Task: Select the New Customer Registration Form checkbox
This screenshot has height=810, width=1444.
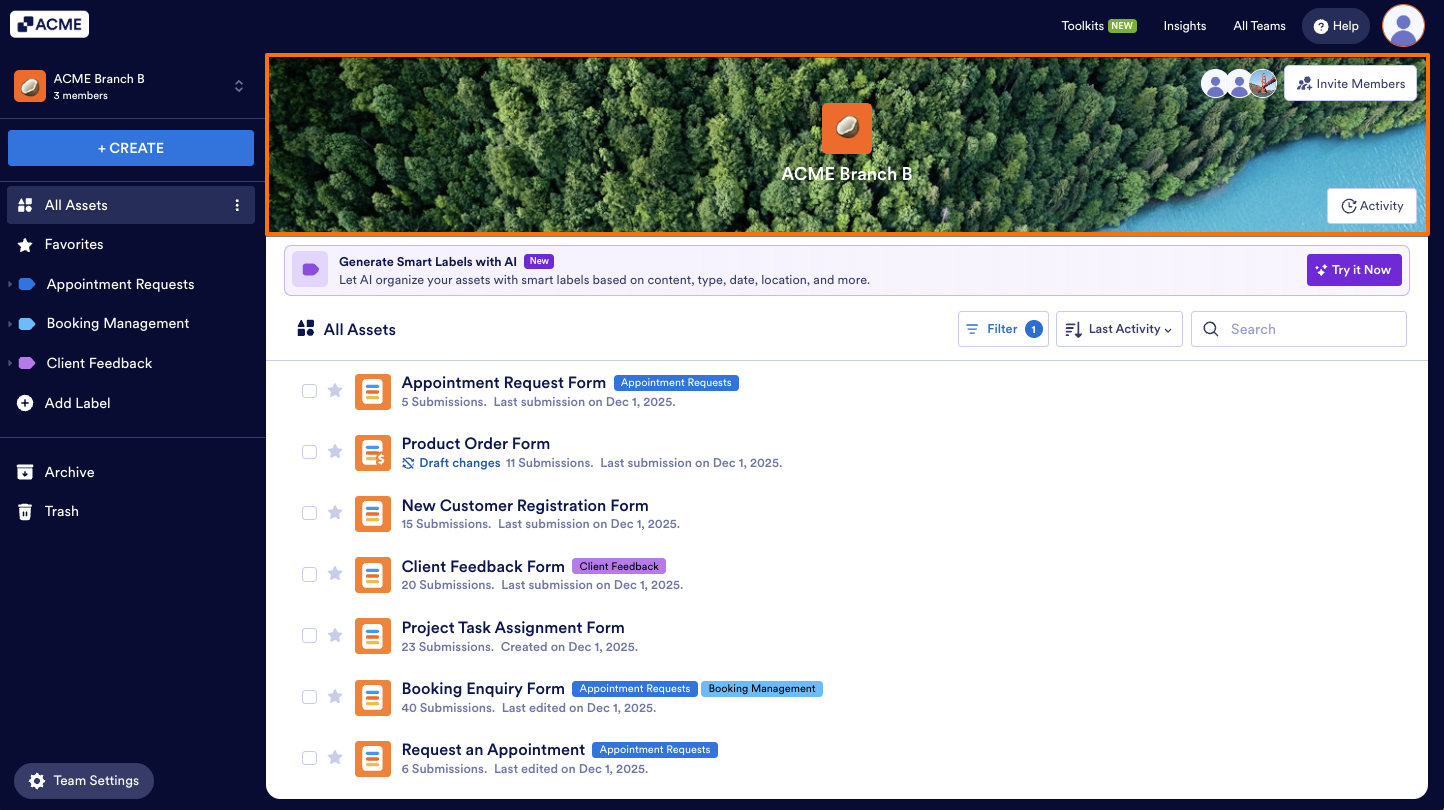Action: tap(310, 513)
